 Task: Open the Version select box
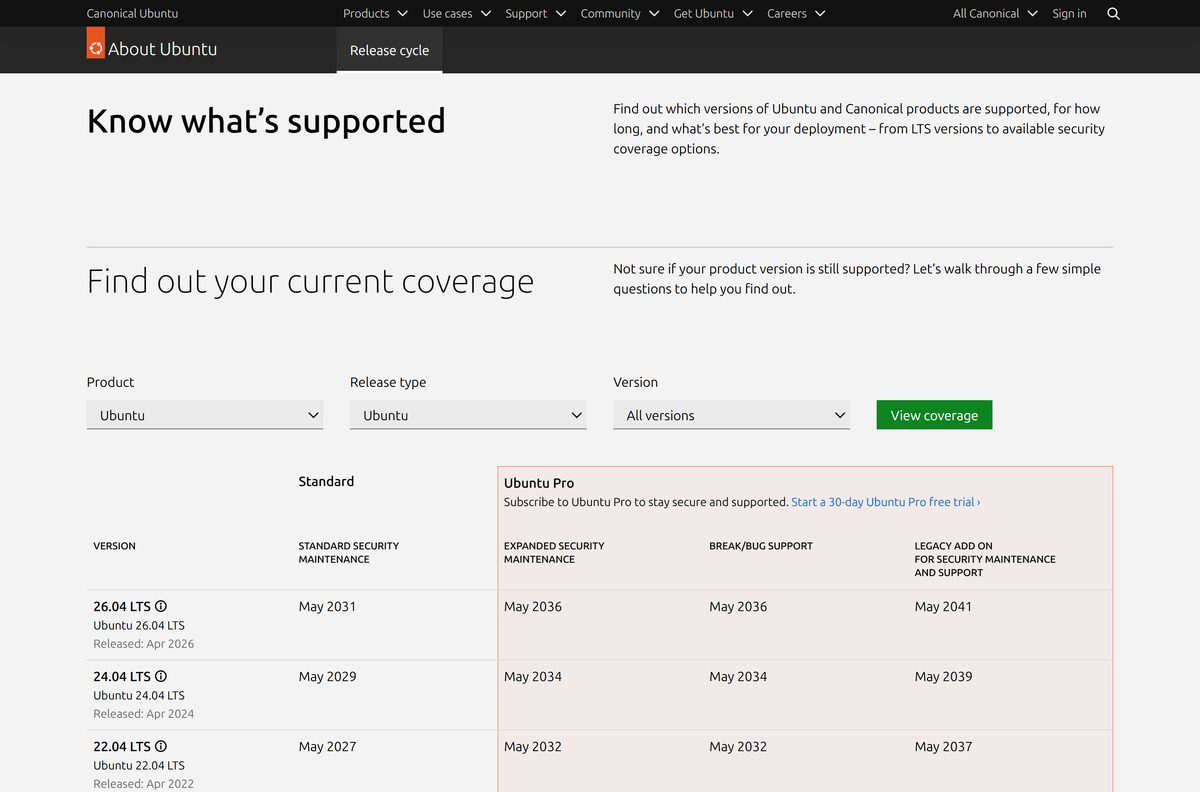(x=731, y=415)
